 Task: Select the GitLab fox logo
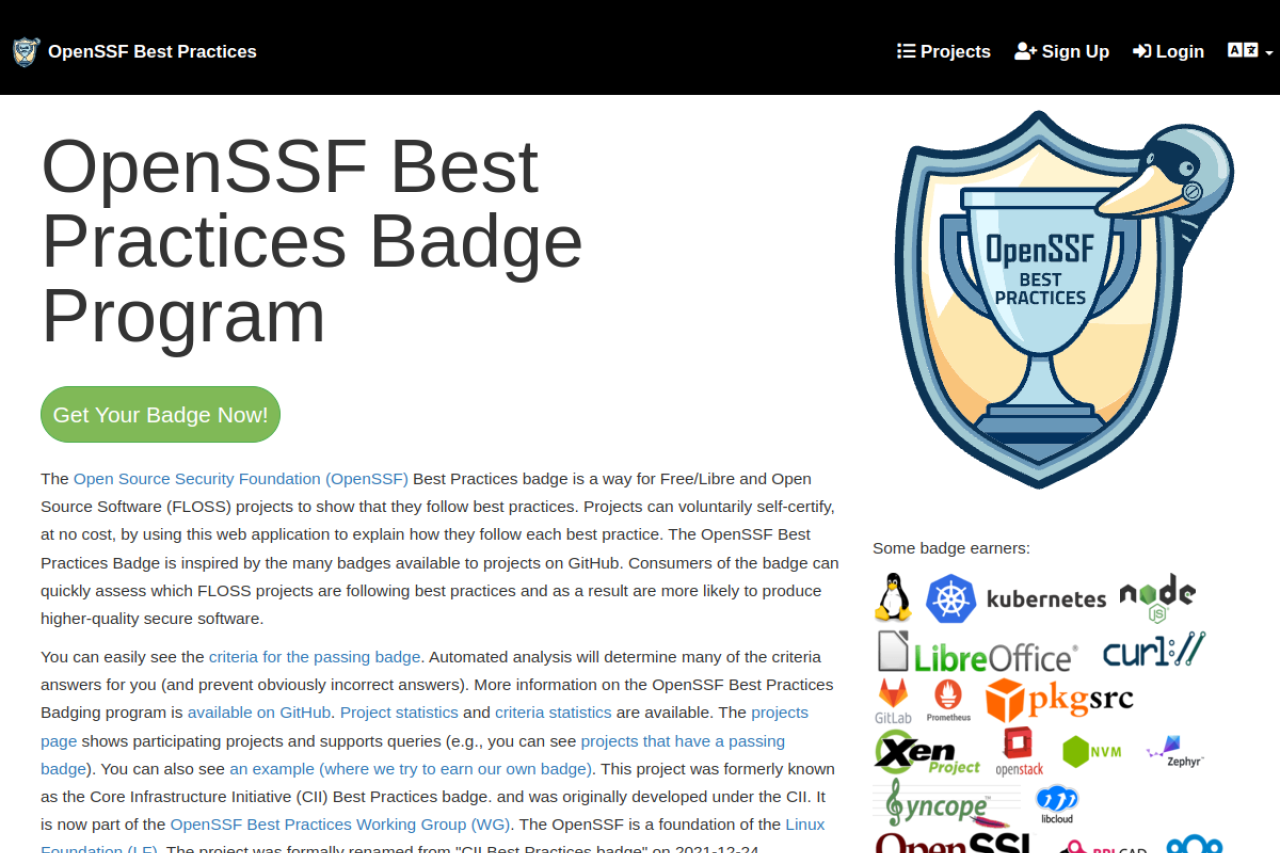tap(893, 701)
